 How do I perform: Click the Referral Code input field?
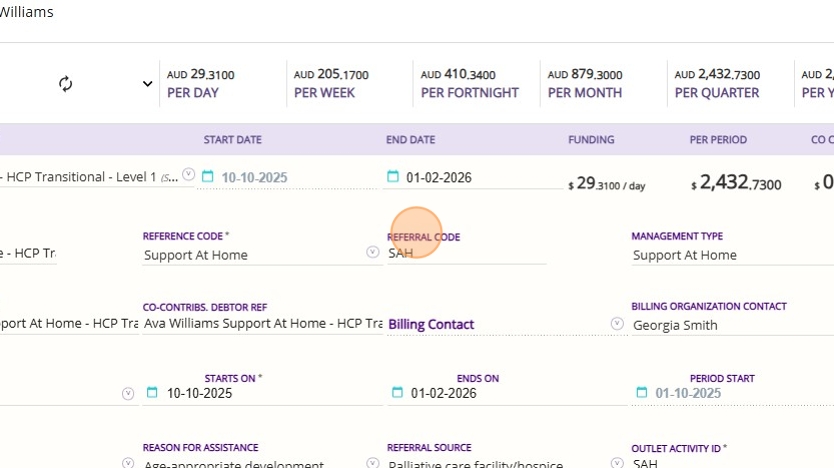pyautogui.click(x=467, y=254)
